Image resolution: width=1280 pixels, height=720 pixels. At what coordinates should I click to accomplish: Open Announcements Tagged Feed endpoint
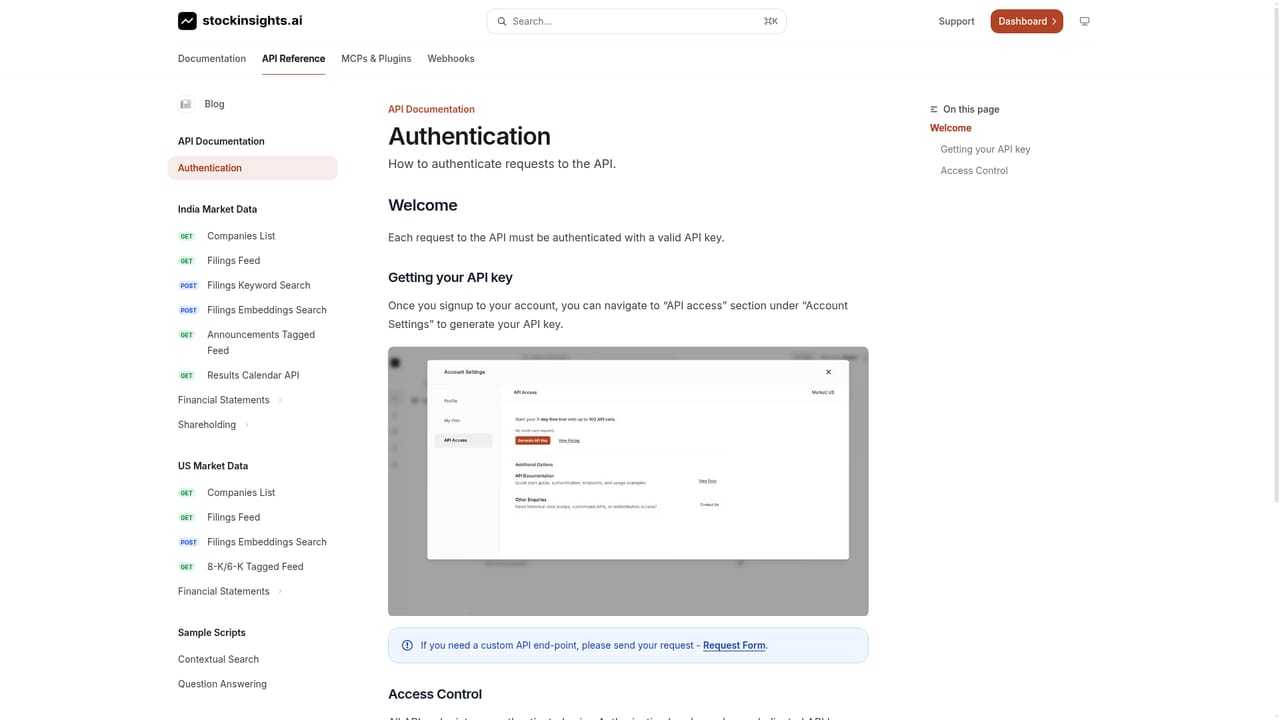click(x=261, y=343)
